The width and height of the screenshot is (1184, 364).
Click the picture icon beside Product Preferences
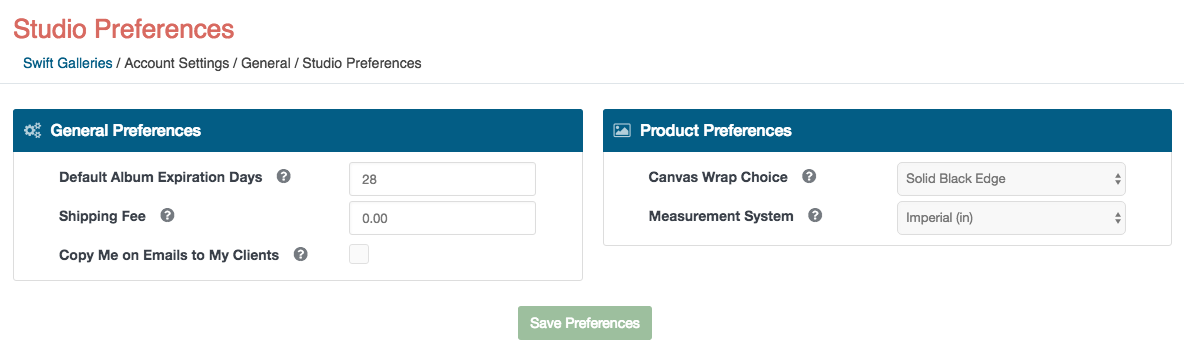(x=622, y=131)
